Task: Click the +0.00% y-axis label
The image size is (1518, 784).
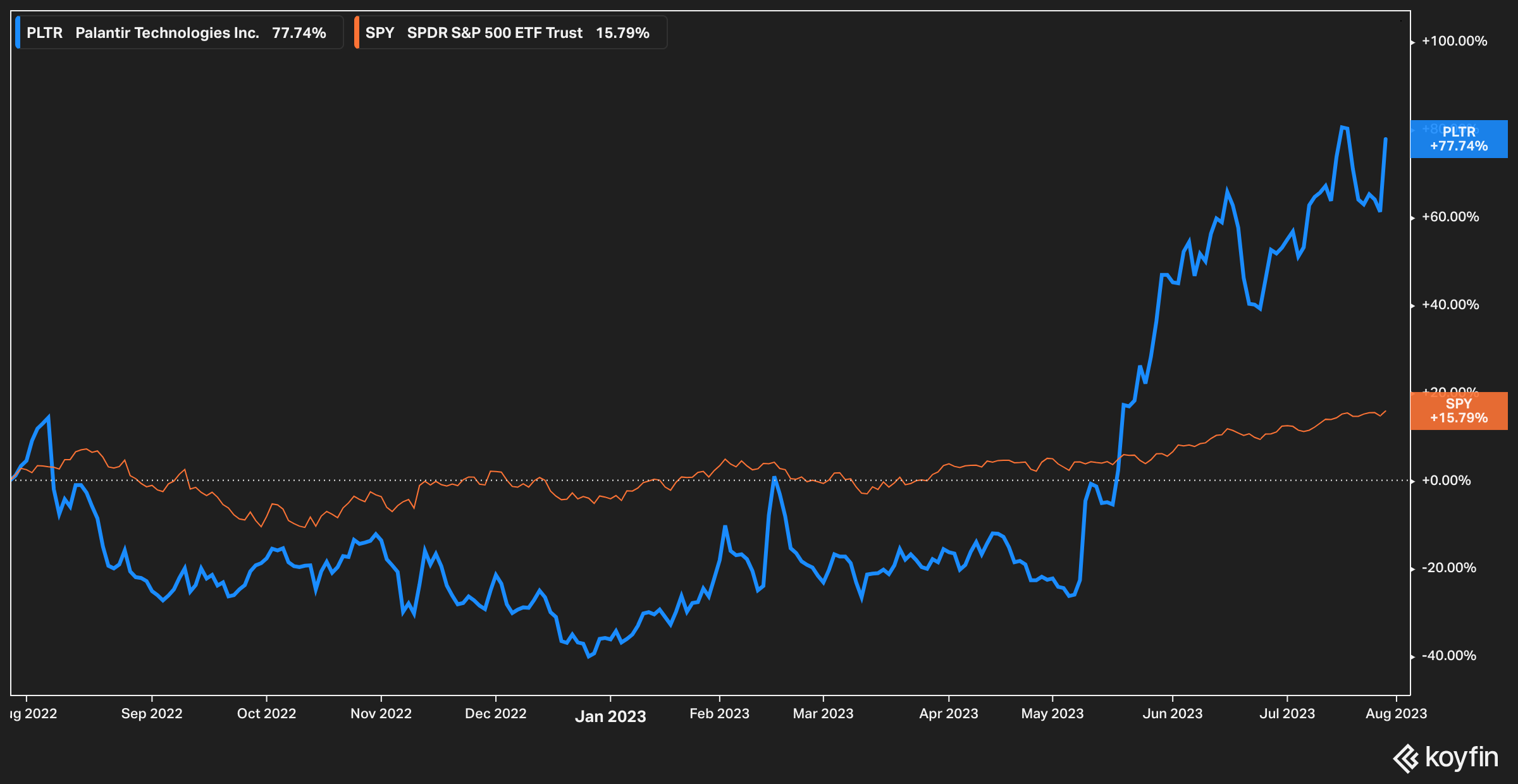Action: tap(1446, 481)
